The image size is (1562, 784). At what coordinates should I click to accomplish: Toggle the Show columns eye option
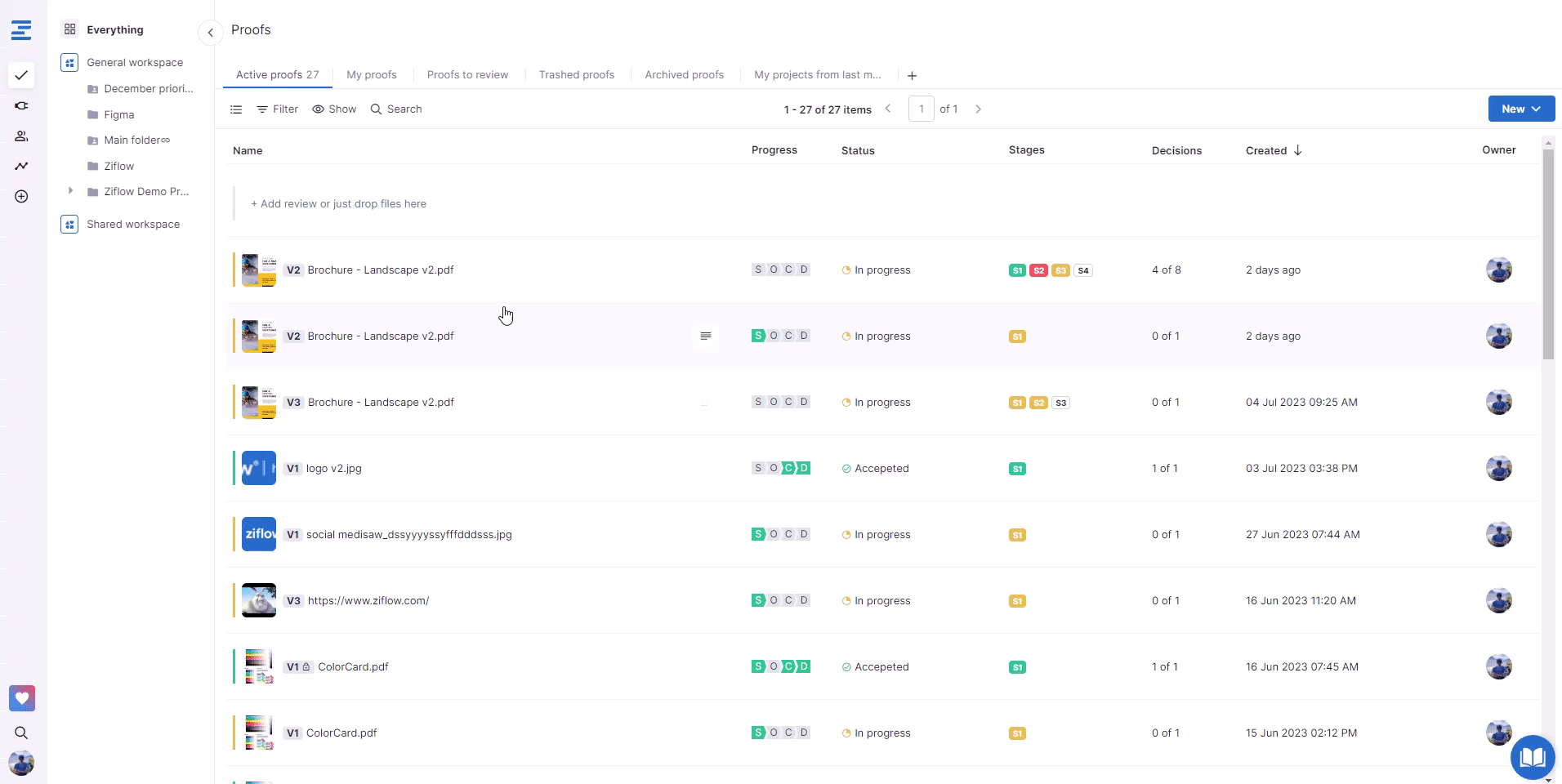click(x=334, y=109)
